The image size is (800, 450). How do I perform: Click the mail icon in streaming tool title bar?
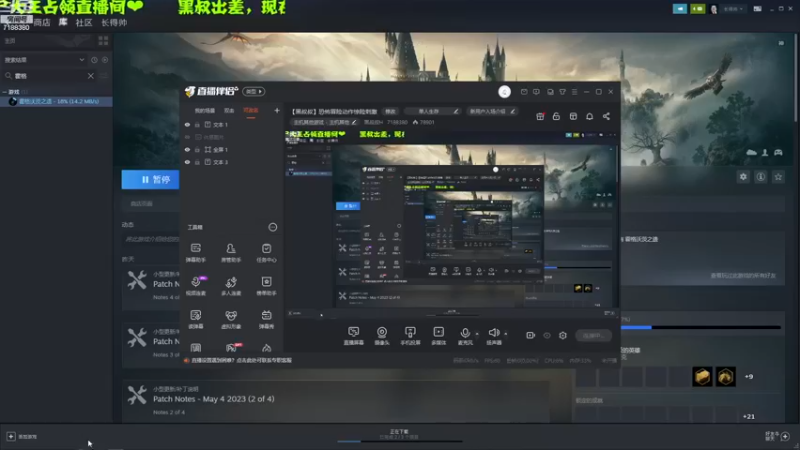(x=524, y=92)
